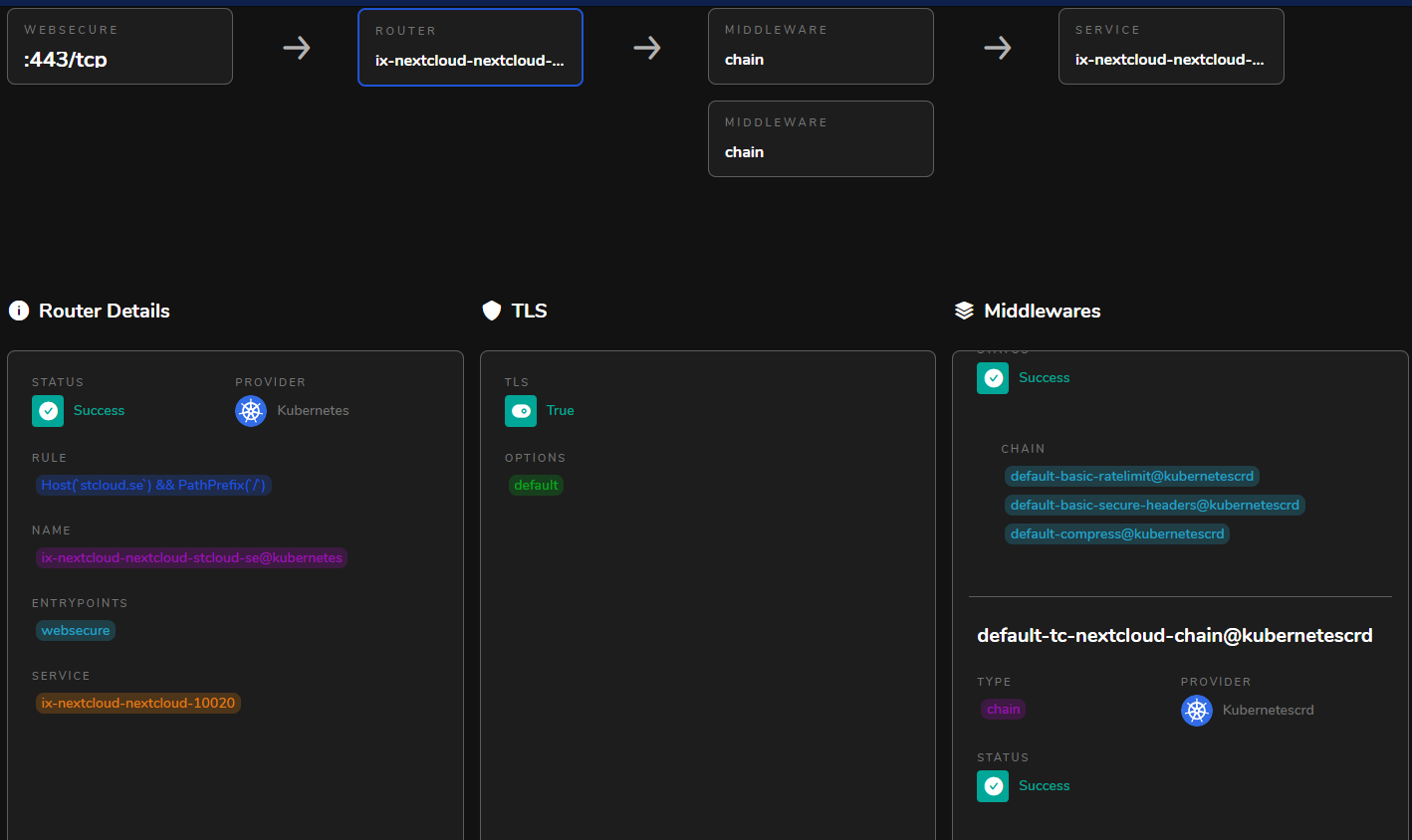
Task: Click the Kubernetescrd provider name text
Action: 1269,711
